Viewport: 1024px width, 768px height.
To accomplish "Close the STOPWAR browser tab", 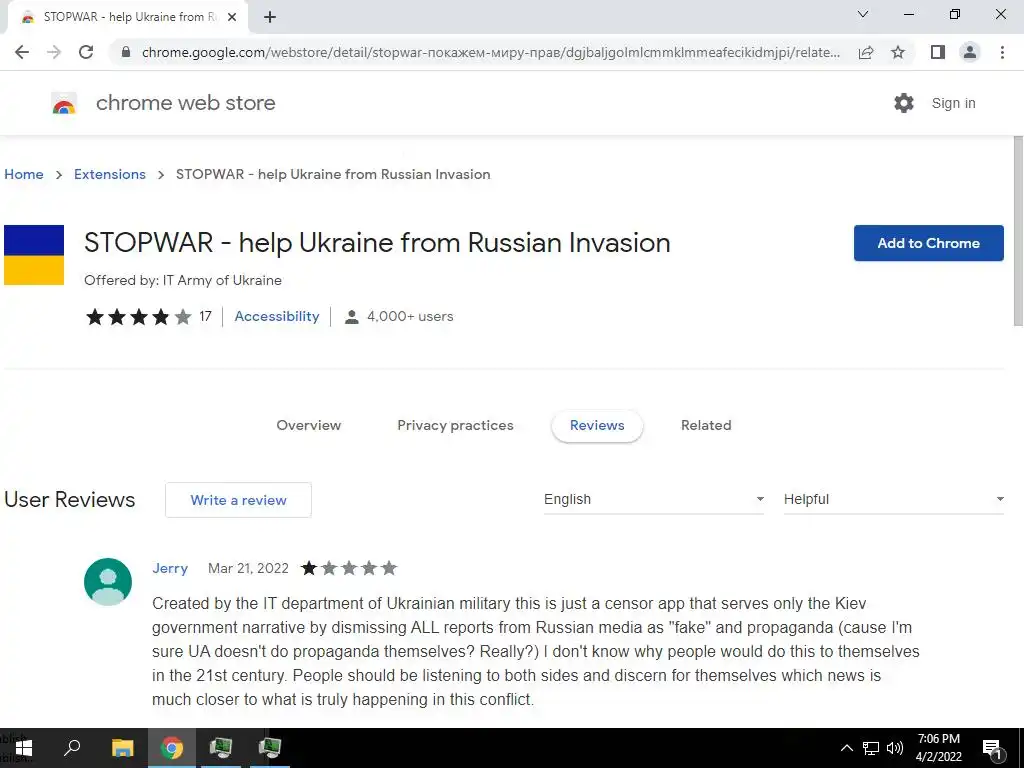I will point(232,18).
